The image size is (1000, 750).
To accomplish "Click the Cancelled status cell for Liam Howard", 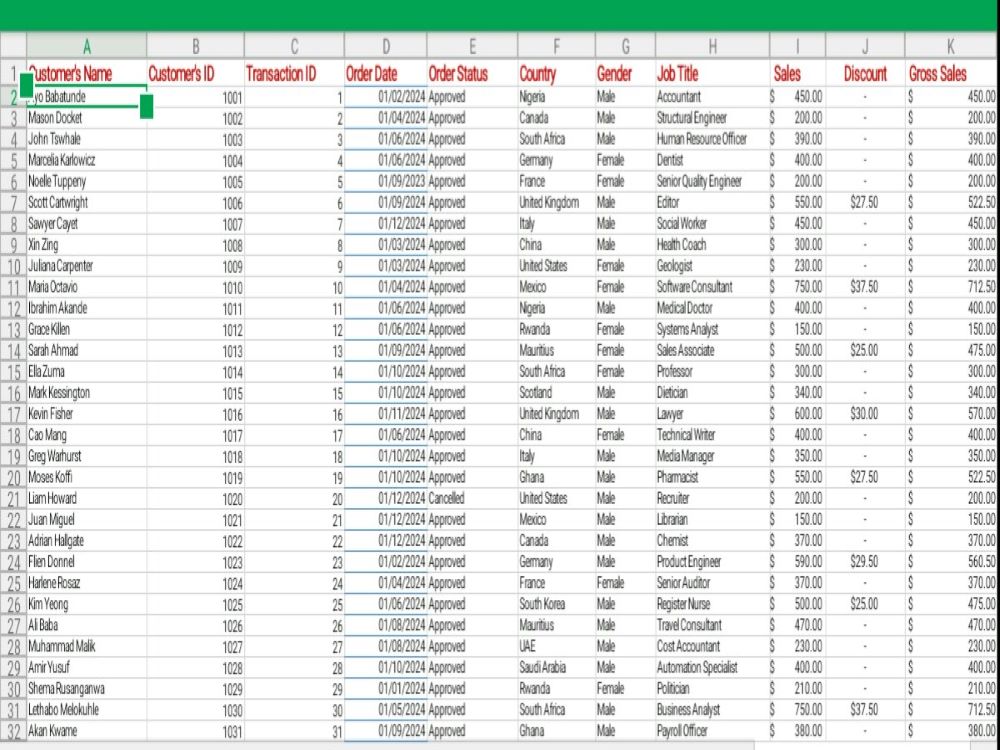I will click(x=460, y=498).
